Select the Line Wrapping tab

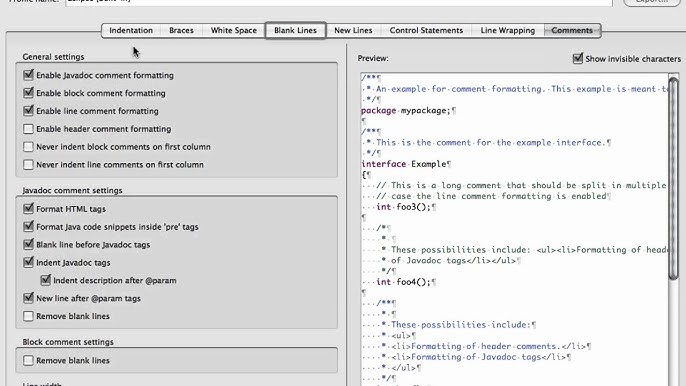coord(508,31)
